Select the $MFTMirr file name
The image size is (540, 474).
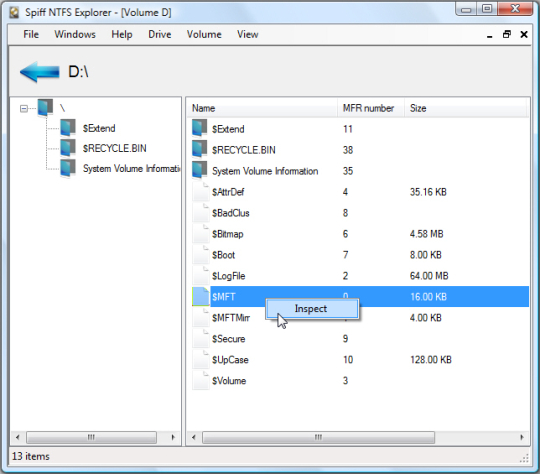231,318
